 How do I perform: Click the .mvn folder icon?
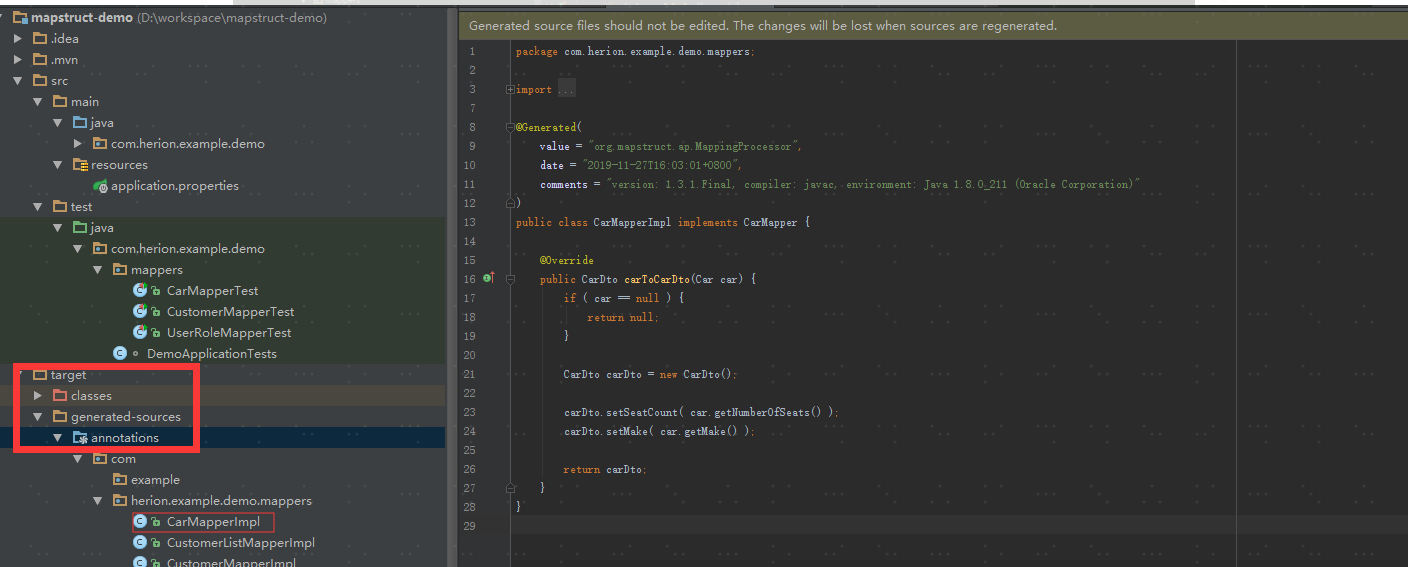[40, 60]
